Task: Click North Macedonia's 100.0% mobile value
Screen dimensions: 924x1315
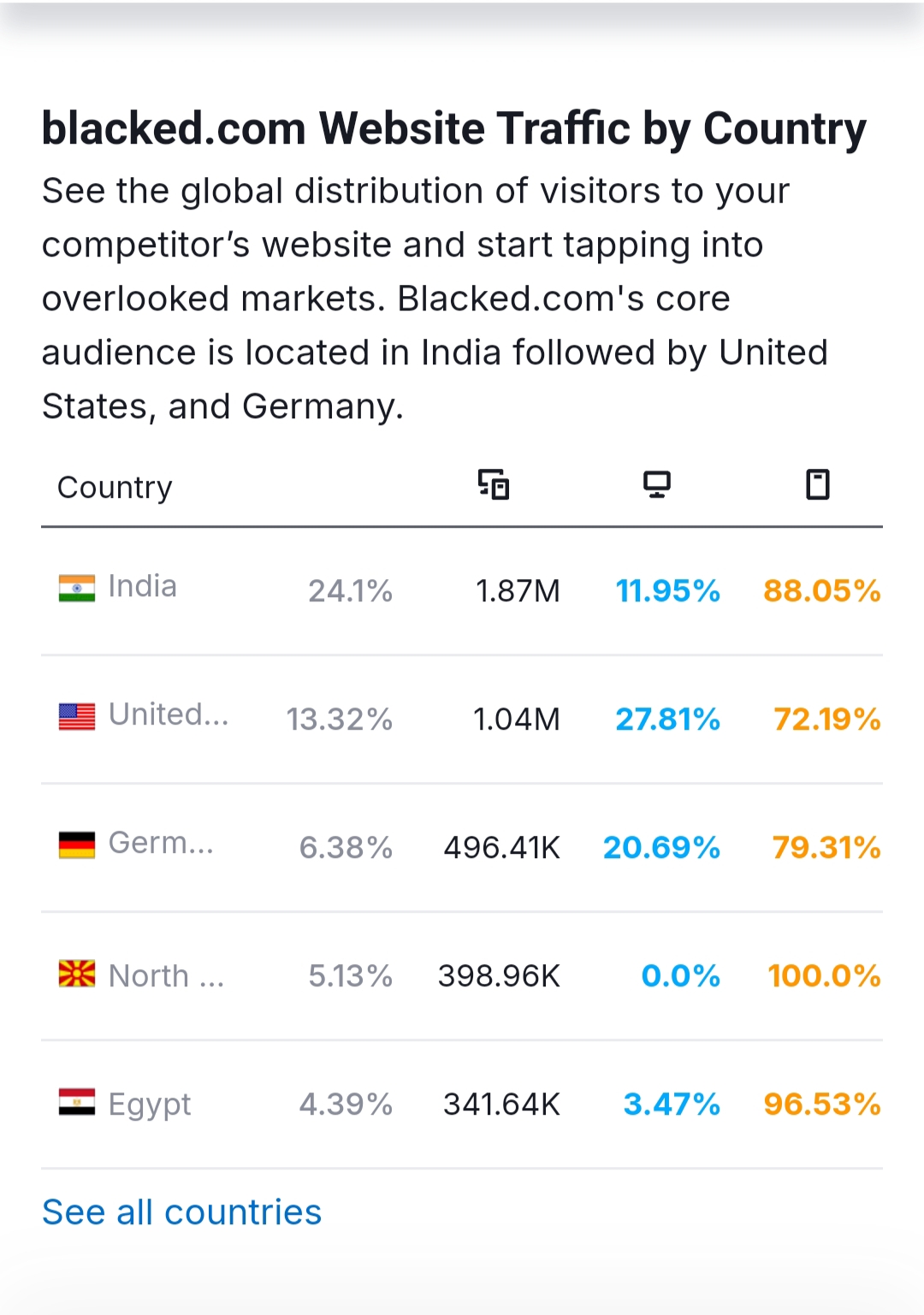Action: pos(824,976)
